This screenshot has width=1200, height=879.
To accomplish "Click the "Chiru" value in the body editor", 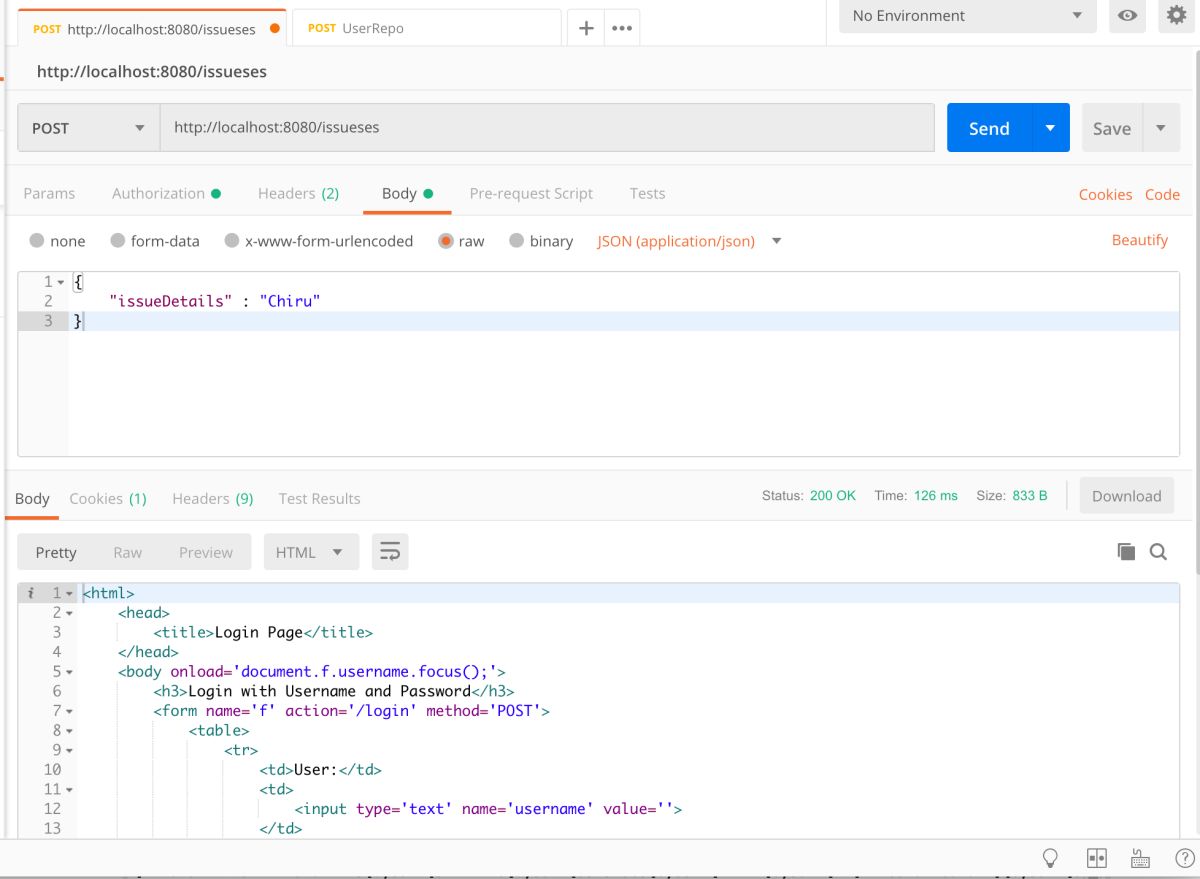I will (x=288, y=301).
